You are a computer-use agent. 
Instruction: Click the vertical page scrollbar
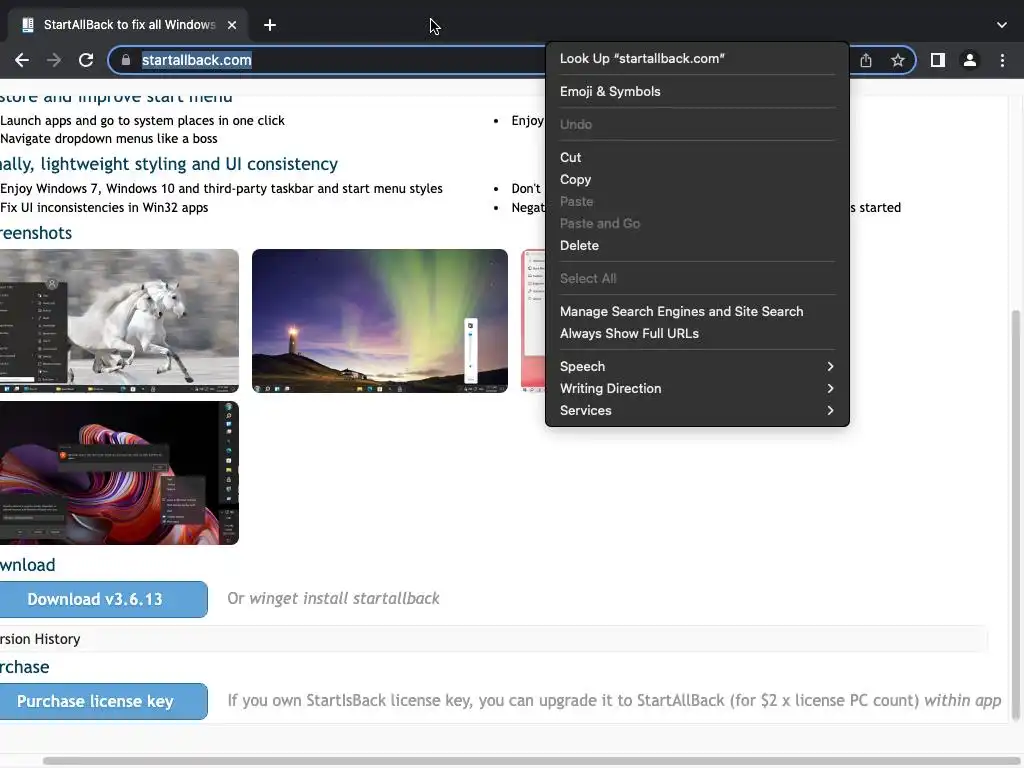tap(1016, 516)
